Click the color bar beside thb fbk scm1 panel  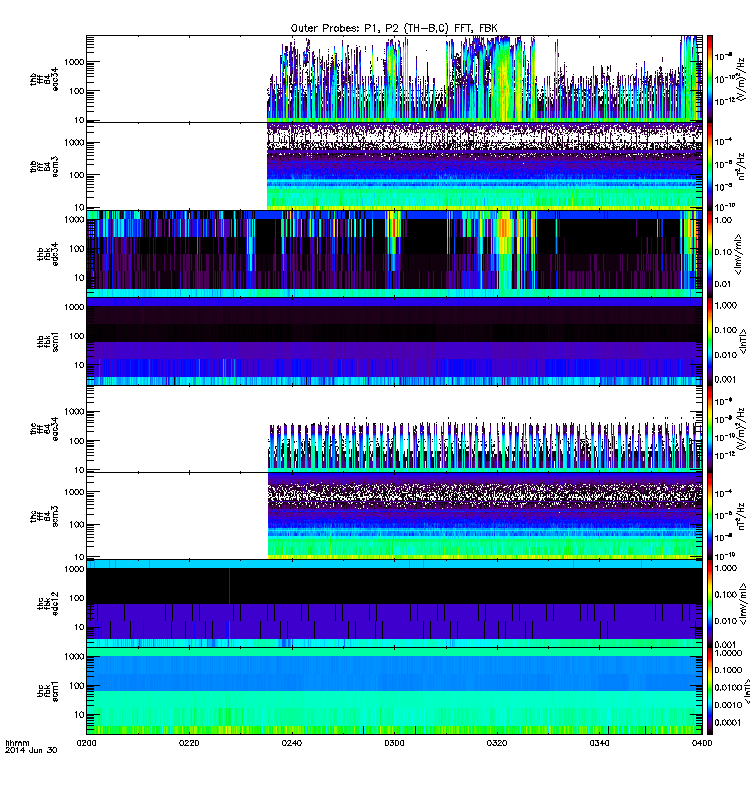[x=709, y=341]
